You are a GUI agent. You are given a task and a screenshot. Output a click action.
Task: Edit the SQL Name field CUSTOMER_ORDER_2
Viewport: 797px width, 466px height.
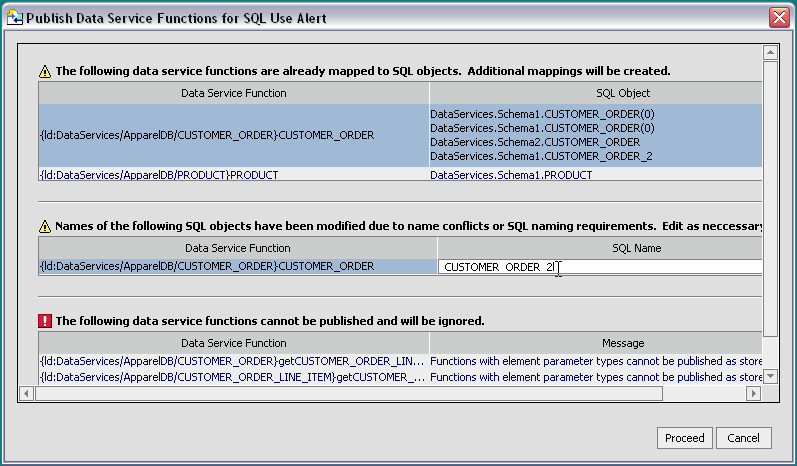pos(600,267)
